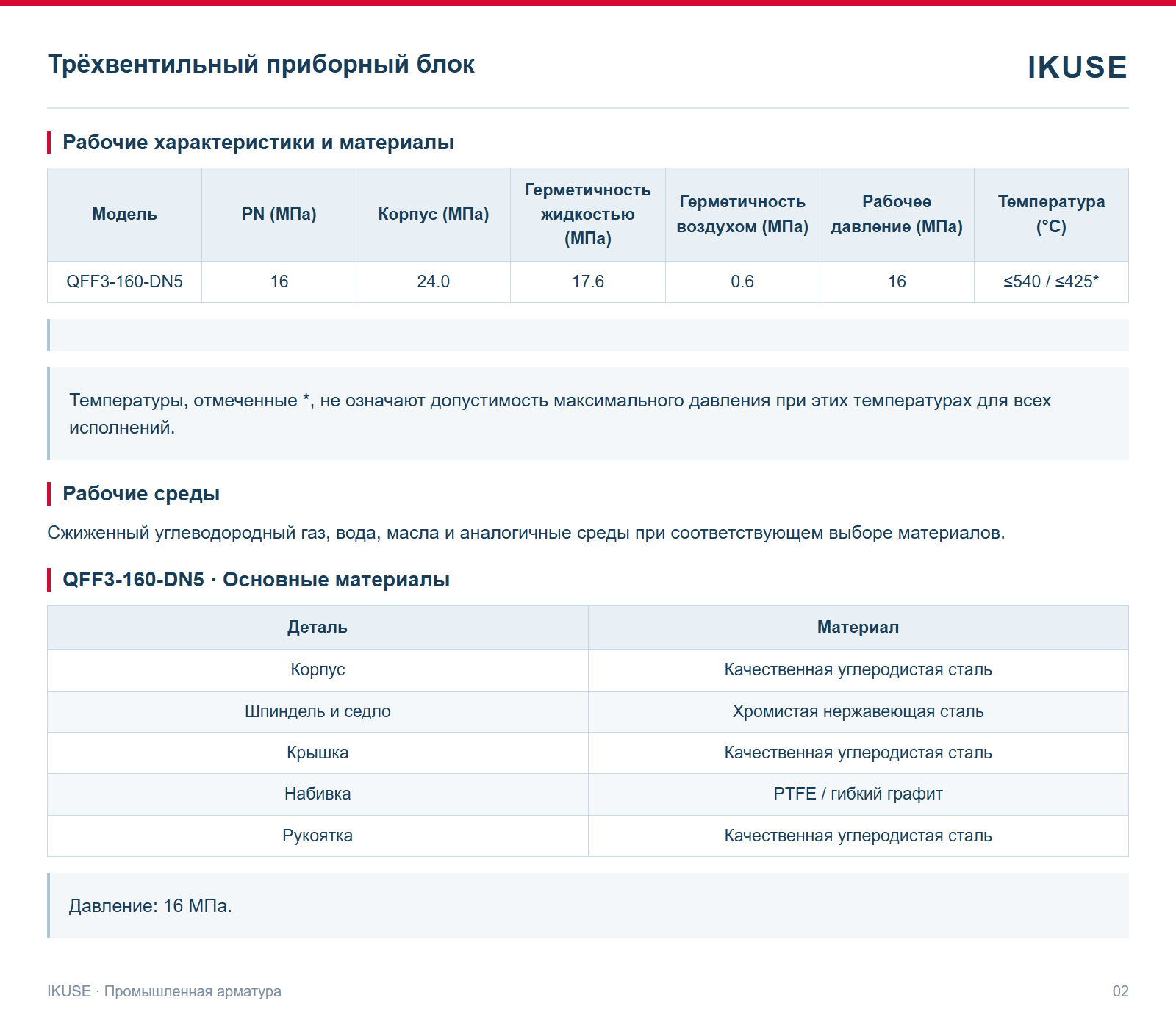Click the 'Набивка' cell

[x=318, y=794]
